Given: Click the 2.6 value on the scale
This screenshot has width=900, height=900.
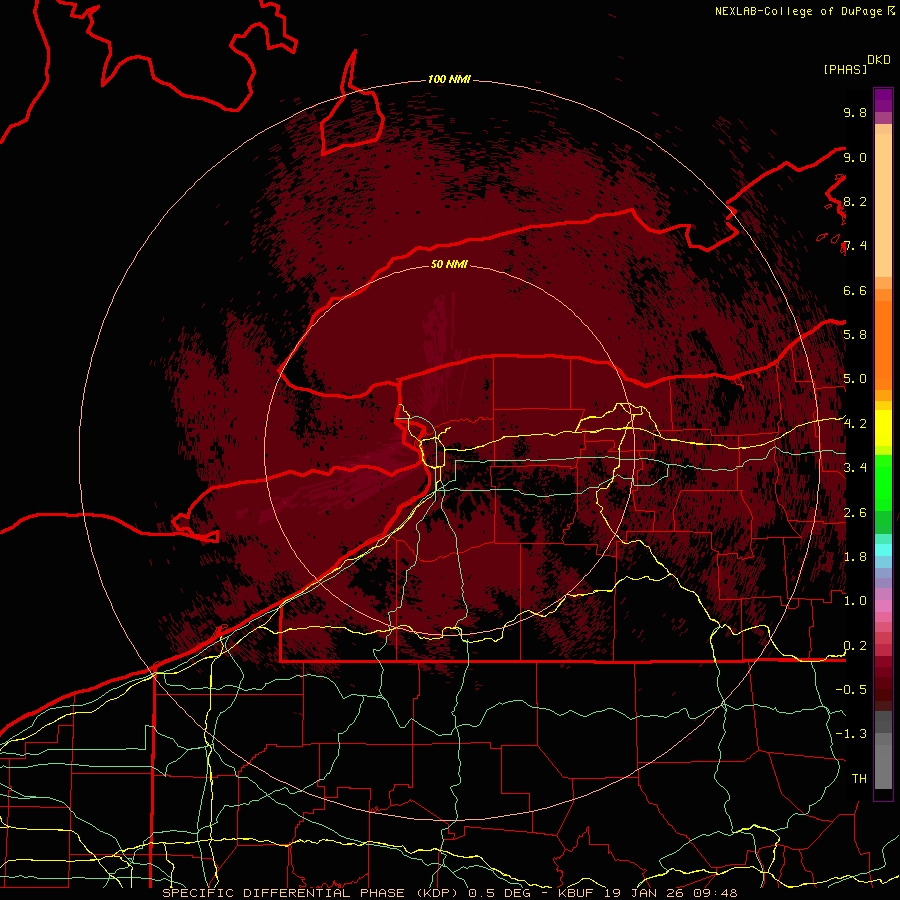Looking at the screenshot, I should [x=855, y=513].
